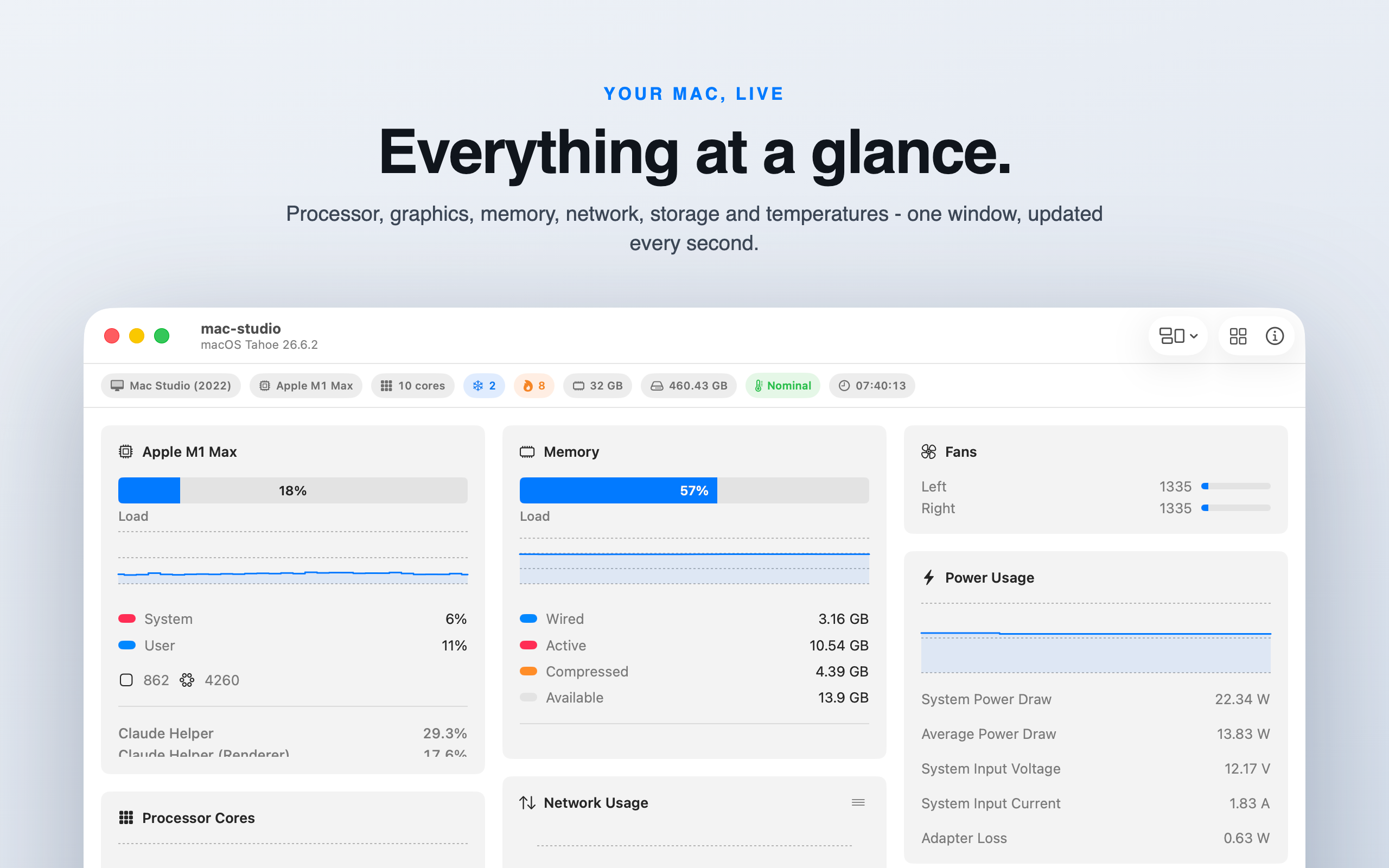Click the processor icon beside Apple M1 Max heading
Screen dimensions: 1389x868
126,452
